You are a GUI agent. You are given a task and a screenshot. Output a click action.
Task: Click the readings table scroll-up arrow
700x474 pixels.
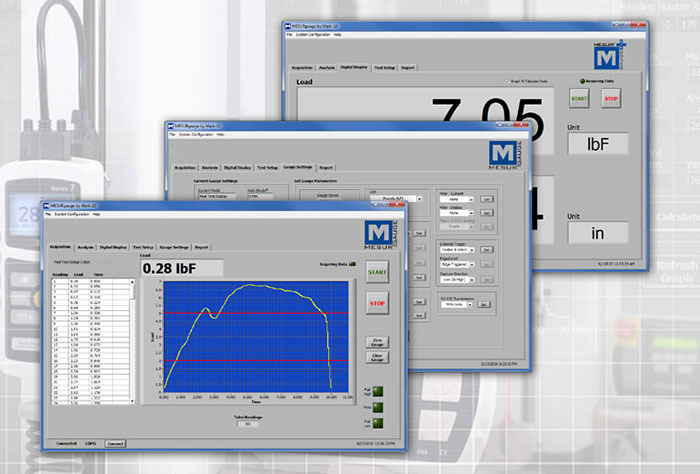[132, 283]
